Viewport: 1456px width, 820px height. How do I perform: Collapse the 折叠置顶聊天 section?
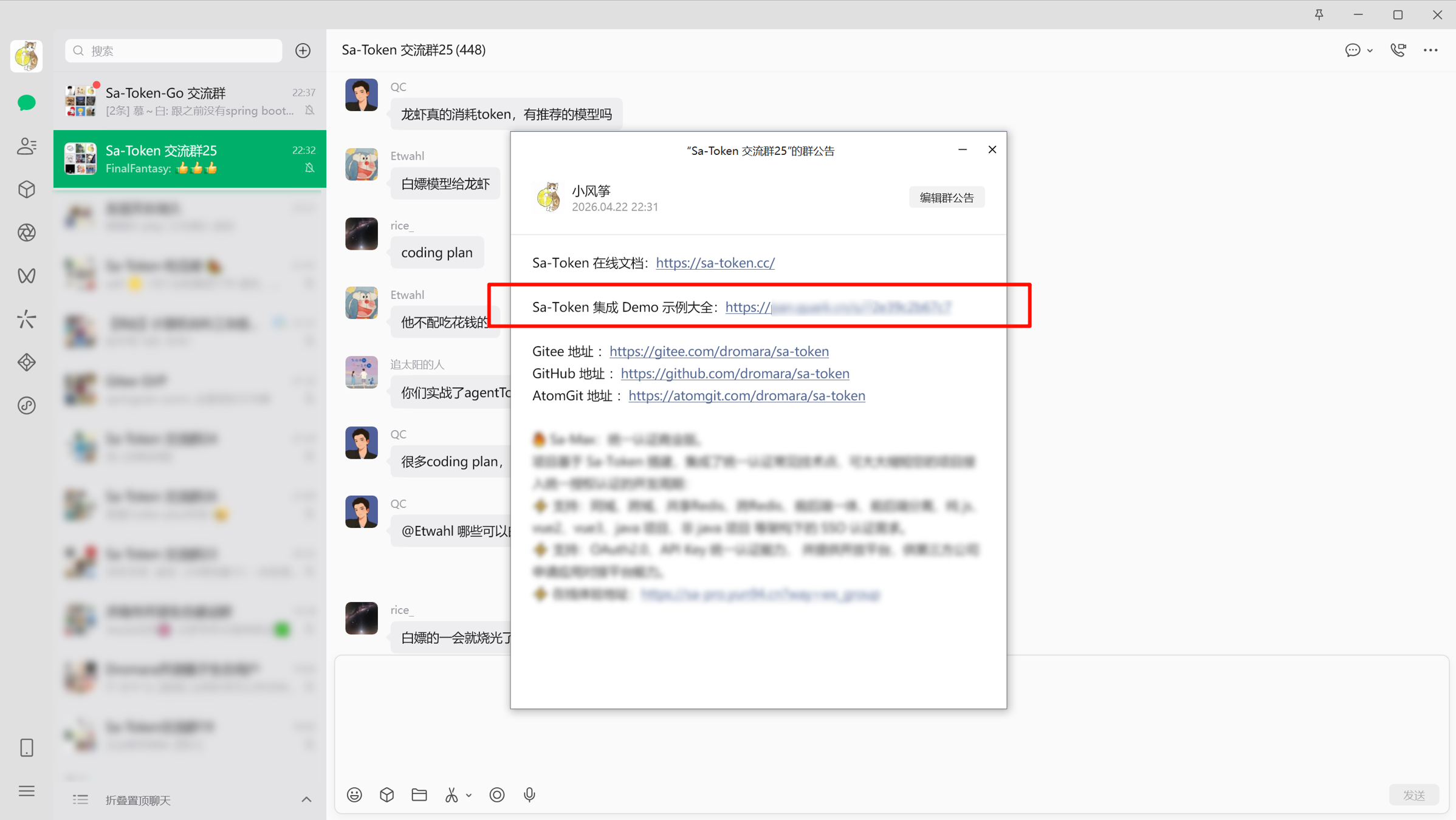point(306,800)
